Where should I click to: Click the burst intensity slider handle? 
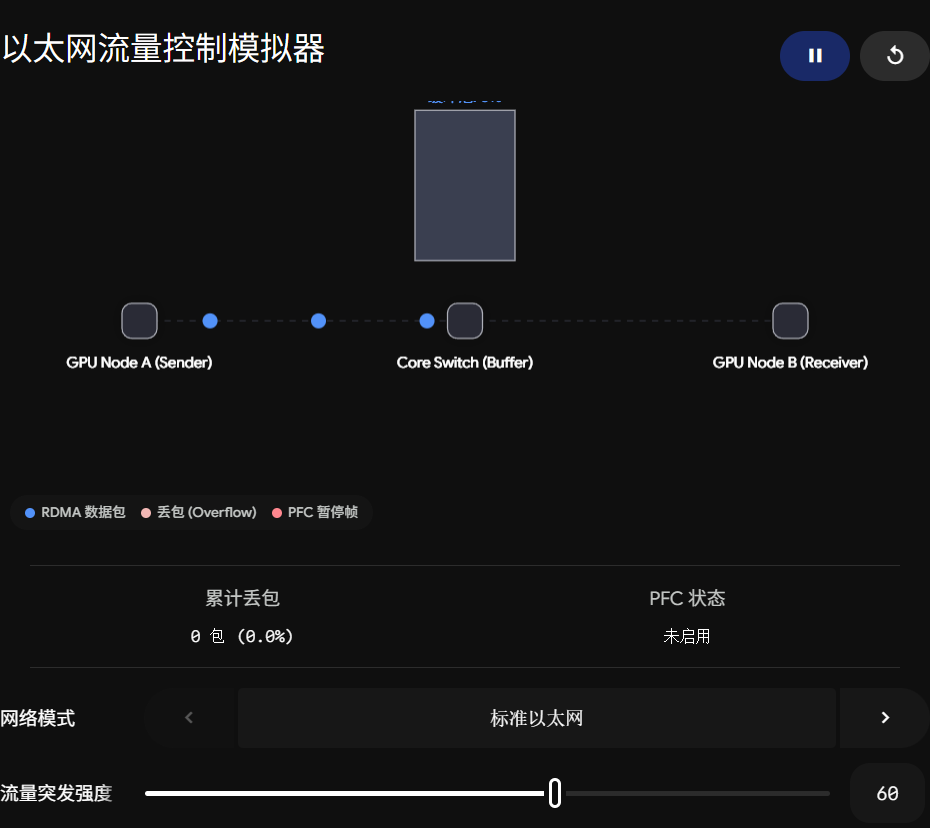click(x=555, y=793)
